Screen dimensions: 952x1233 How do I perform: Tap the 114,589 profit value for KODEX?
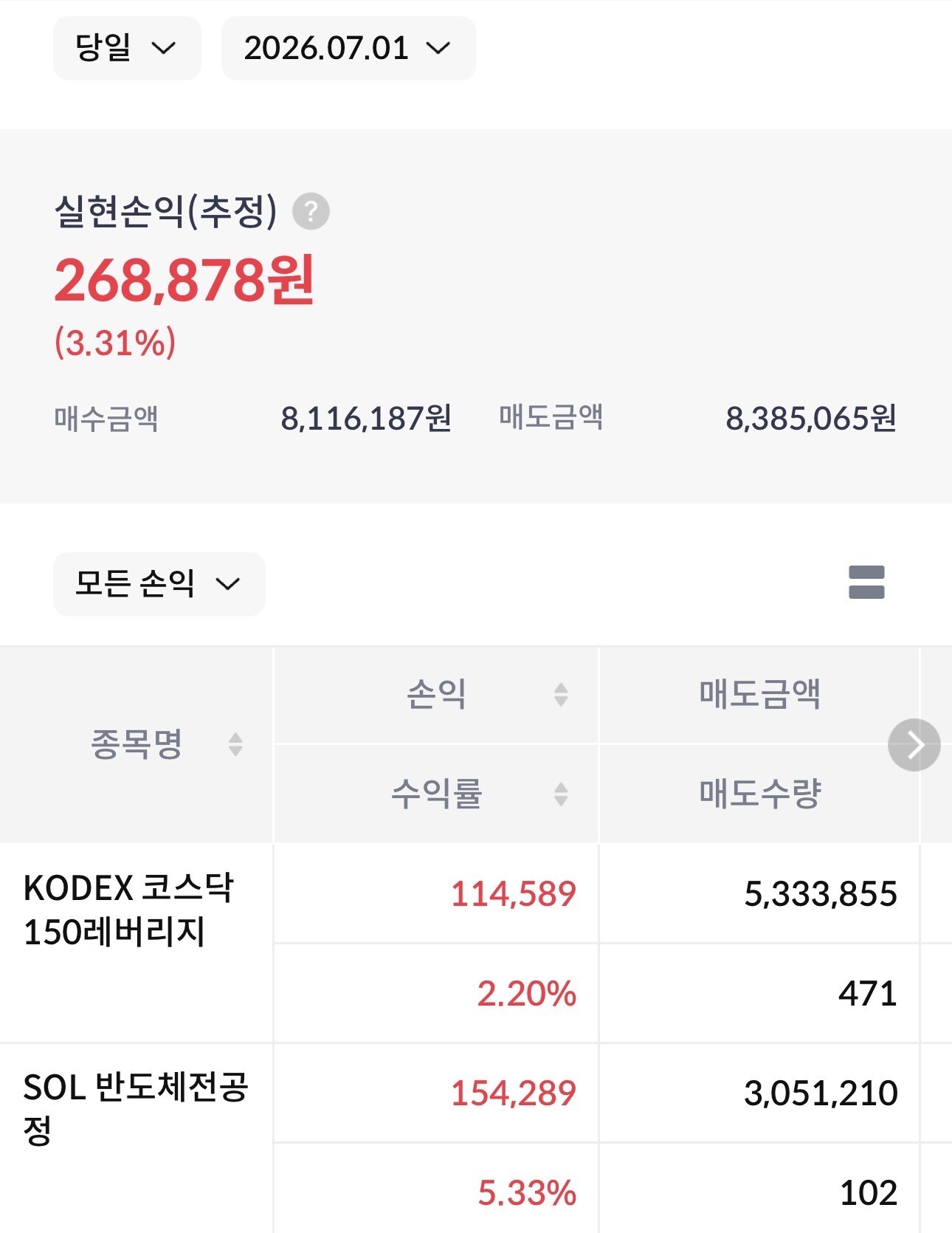pyautogui.click(x=513, y=894)
